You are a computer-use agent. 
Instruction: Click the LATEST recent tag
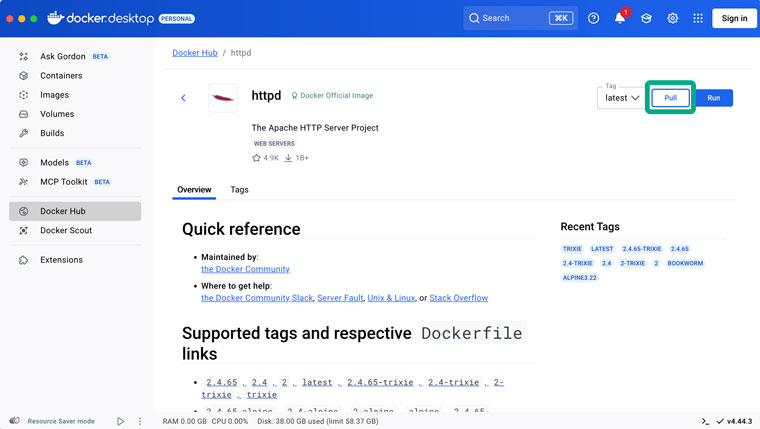(602, 249)
